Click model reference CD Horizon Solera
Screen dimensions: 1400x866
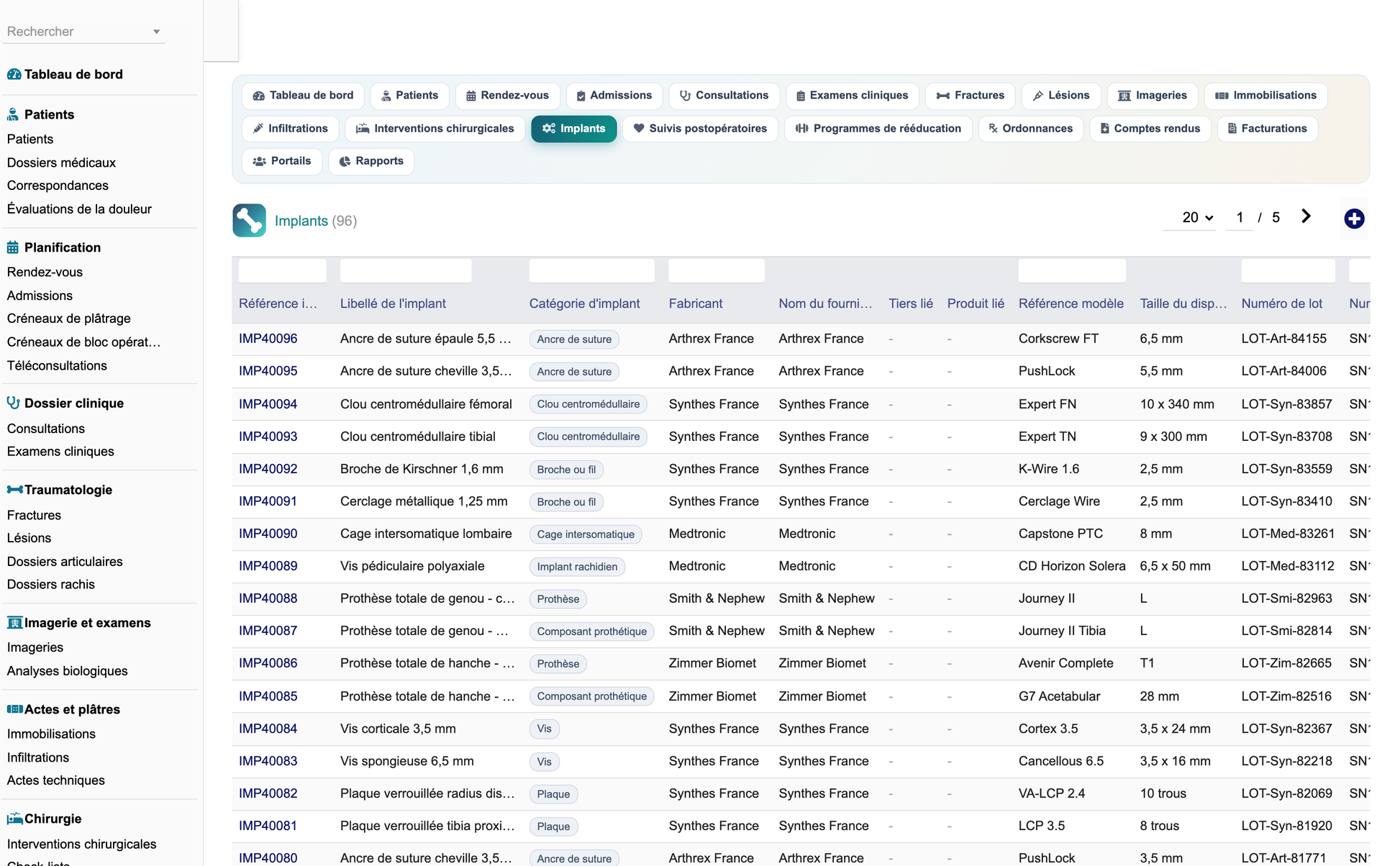tap(1072, 566)
